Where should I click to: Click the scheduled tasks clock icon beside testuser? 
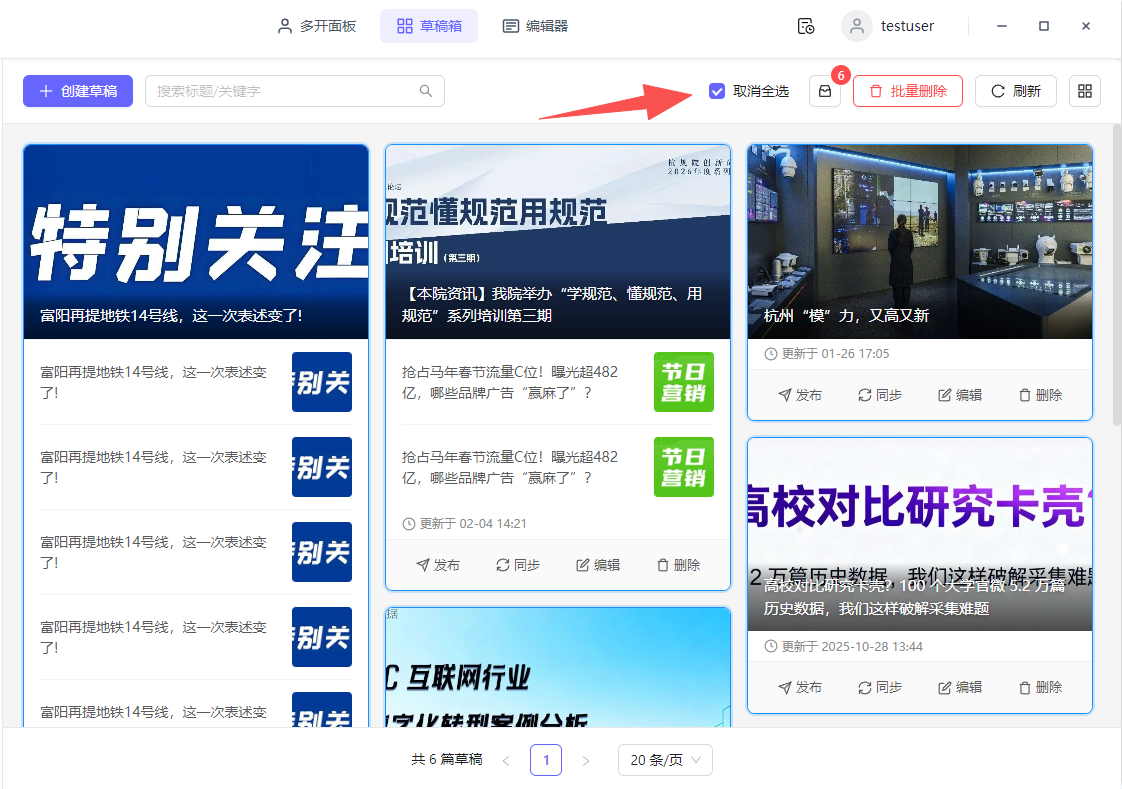tap(806, 26)
